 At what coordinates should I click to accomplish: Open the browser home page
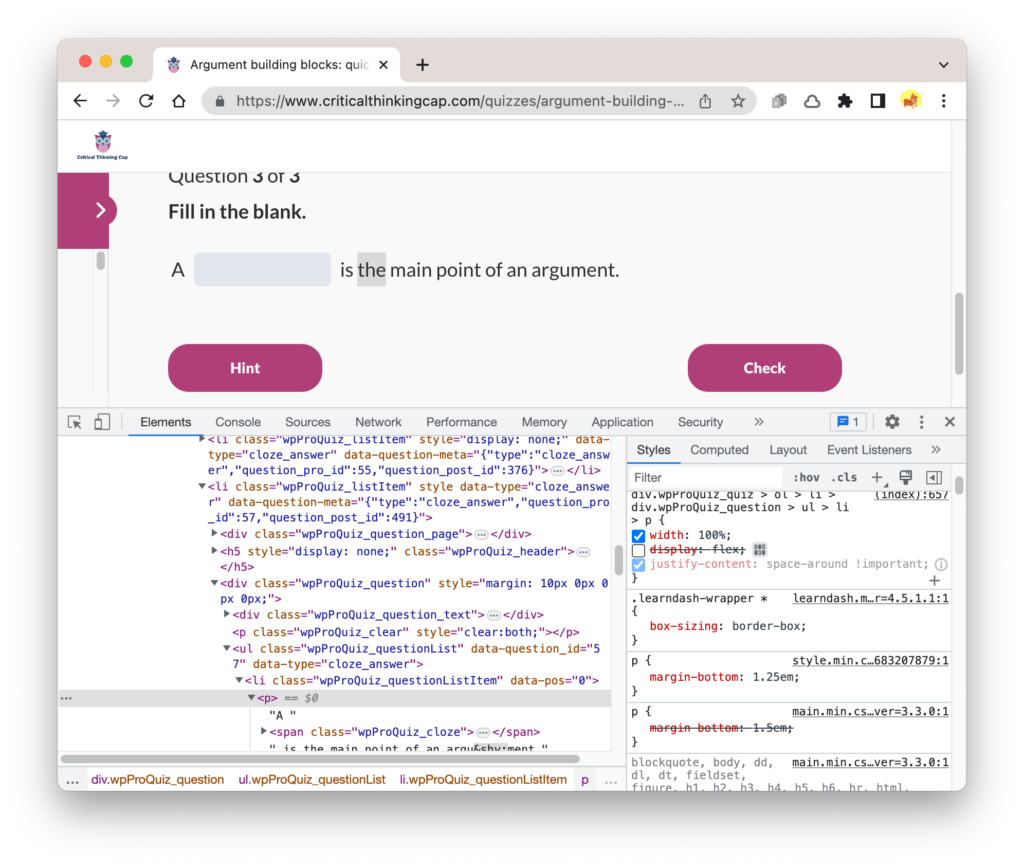click(179, 101)
